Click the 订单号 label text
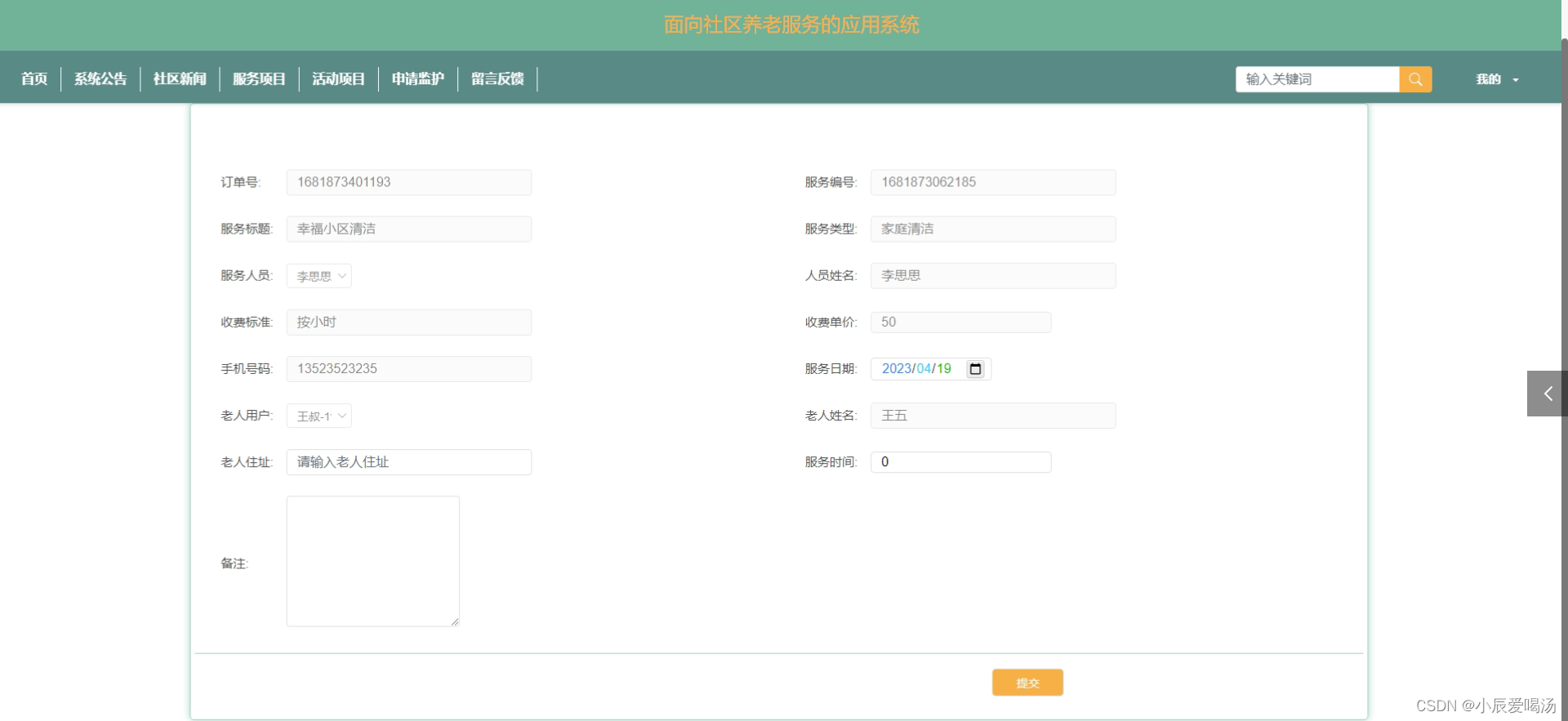Viewport: 1568px width, 721px height. [x=240, y=182]
